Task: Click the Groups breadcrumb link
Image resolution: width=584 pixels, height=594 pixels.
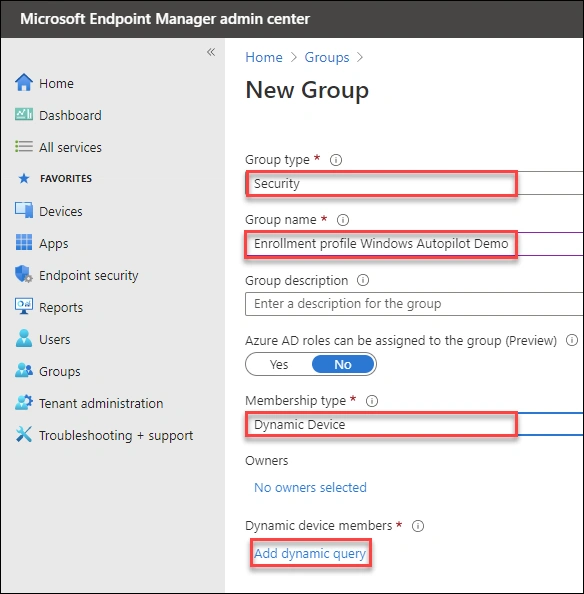Action: click(327, 57)
